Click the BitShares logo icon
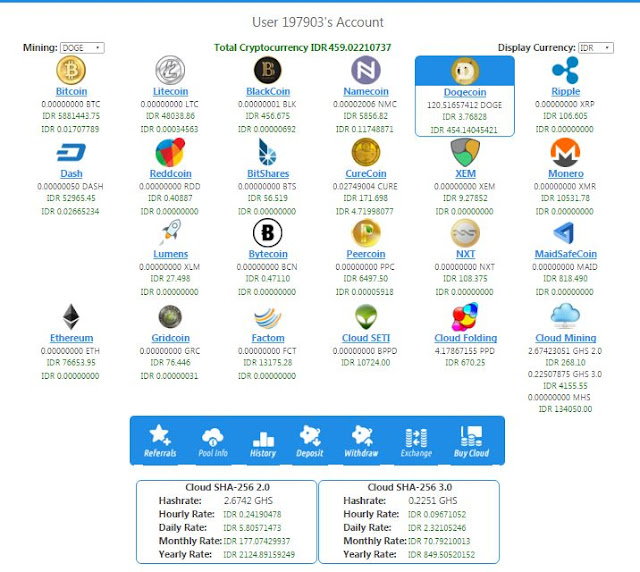The image size is (640, 572). (x=268, y=152)
